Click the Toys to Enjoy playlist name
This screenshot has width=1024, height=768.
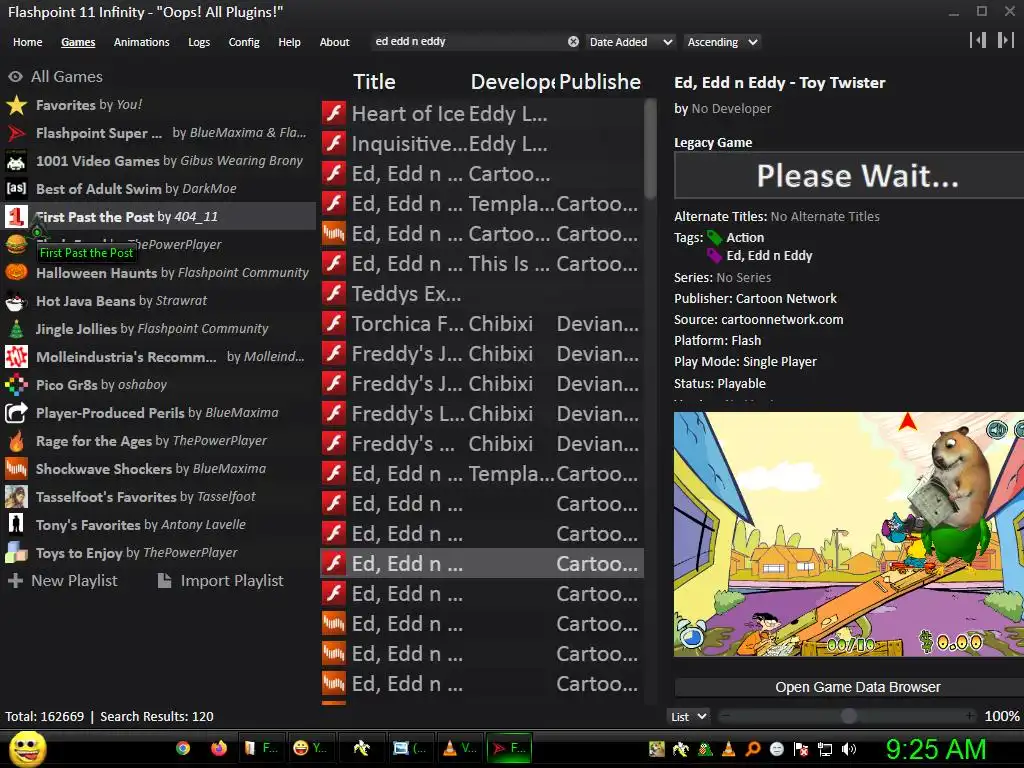(x=79, y=553)
